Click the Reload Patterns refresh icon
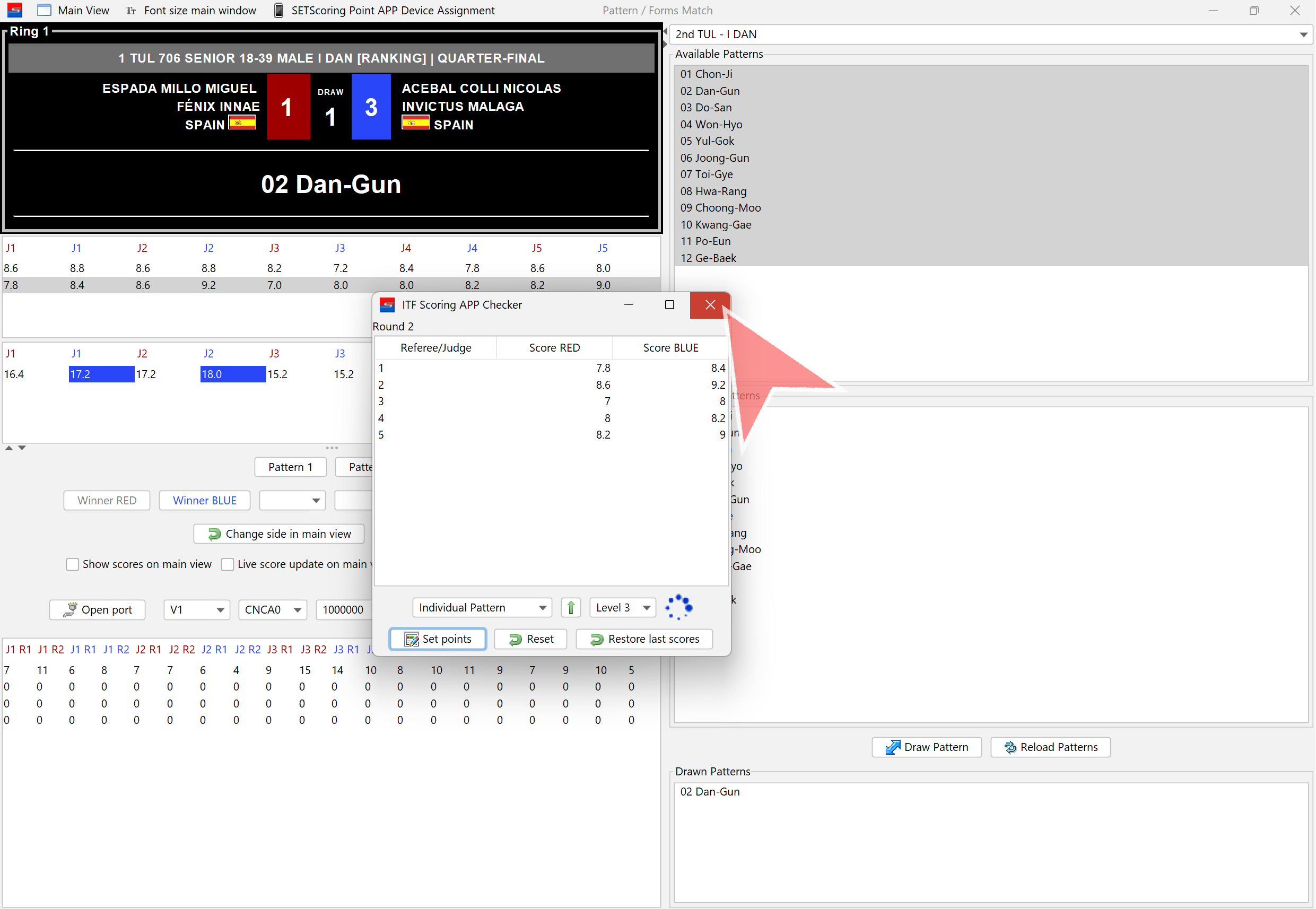Viewport: 1316px width, 909px height. click(x=1010, y=747)
